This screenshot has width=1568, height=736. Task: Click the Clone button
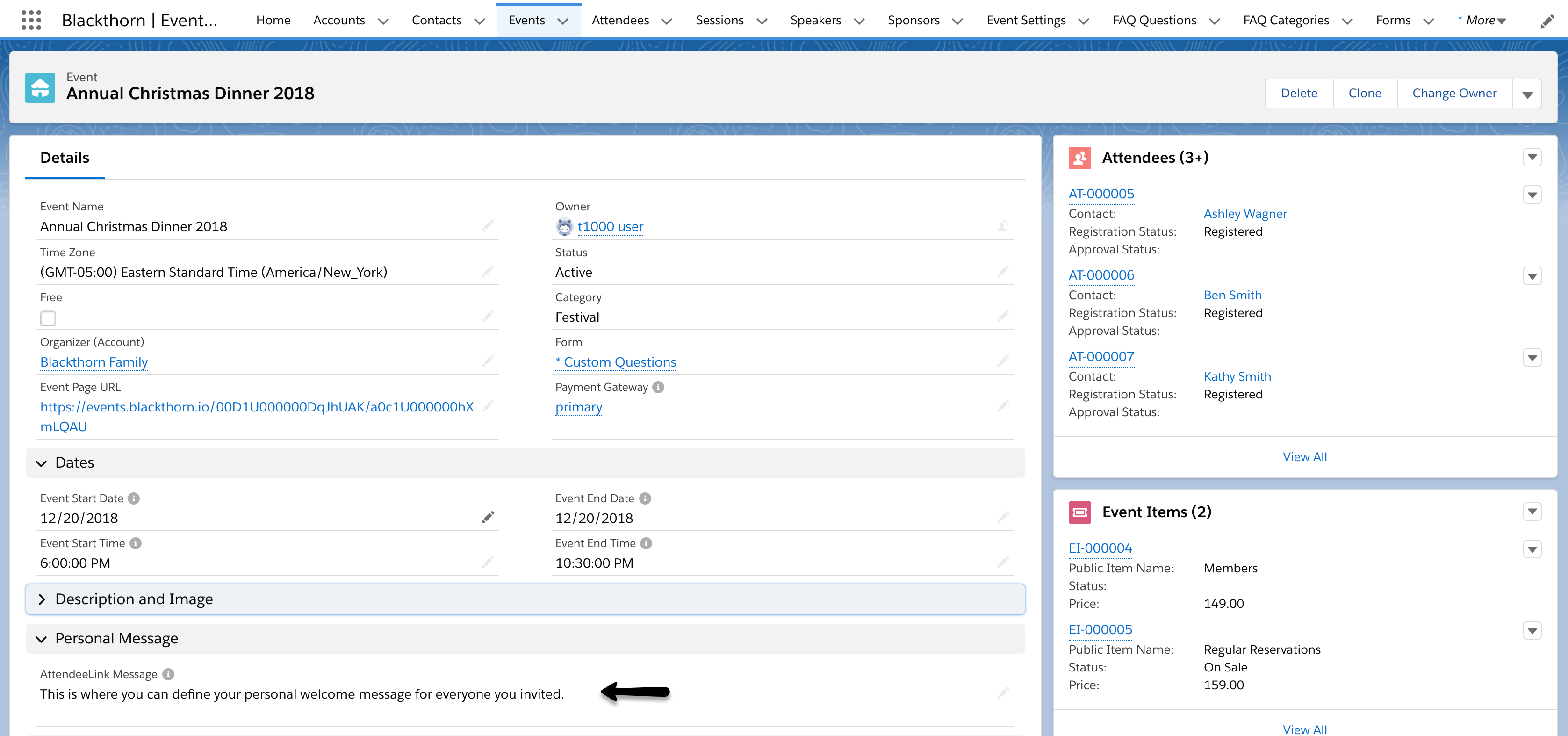click(1364, 93)
